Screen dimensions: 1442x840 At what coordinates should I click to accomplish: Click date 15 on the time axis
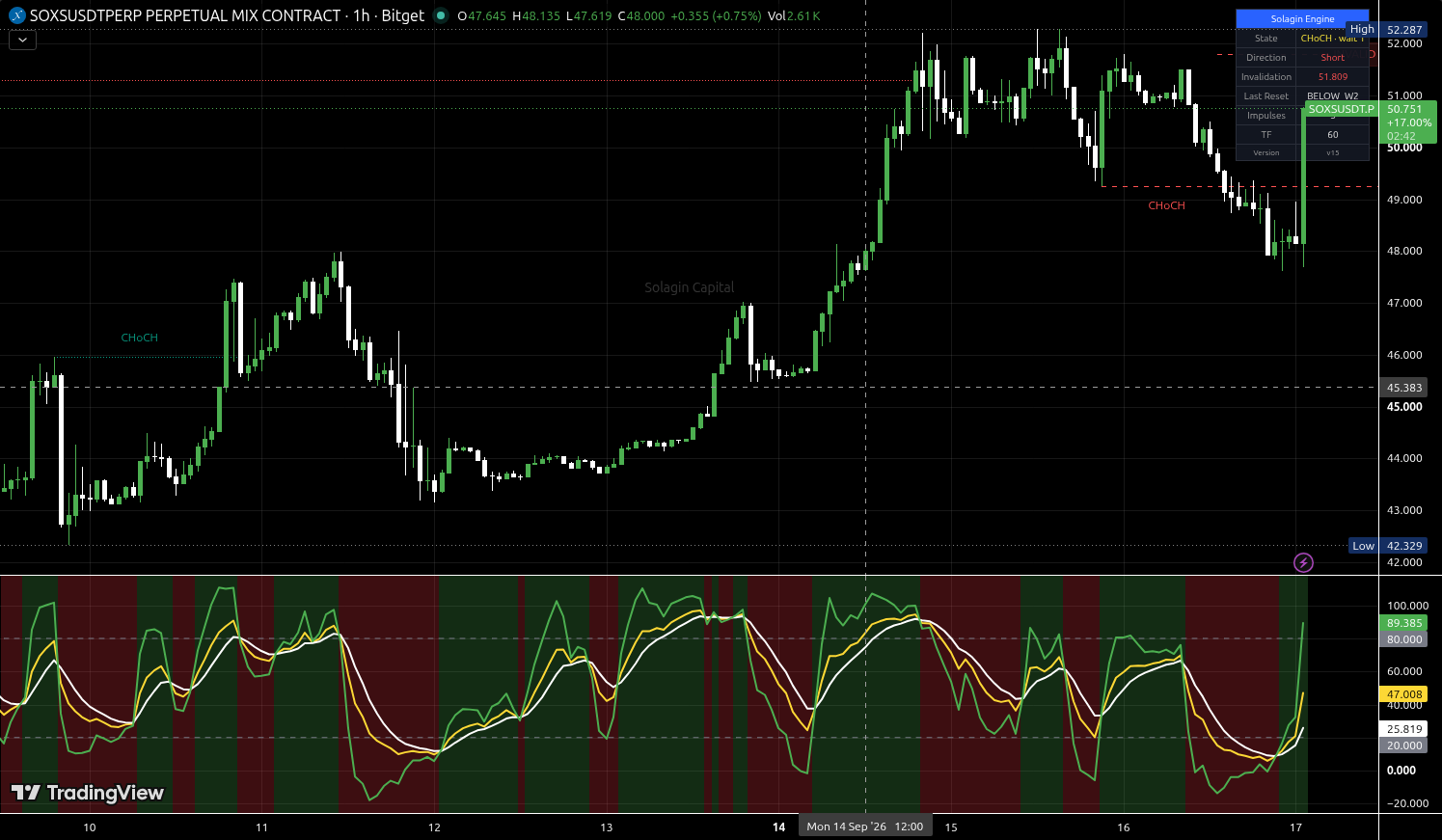click(951, 827)
